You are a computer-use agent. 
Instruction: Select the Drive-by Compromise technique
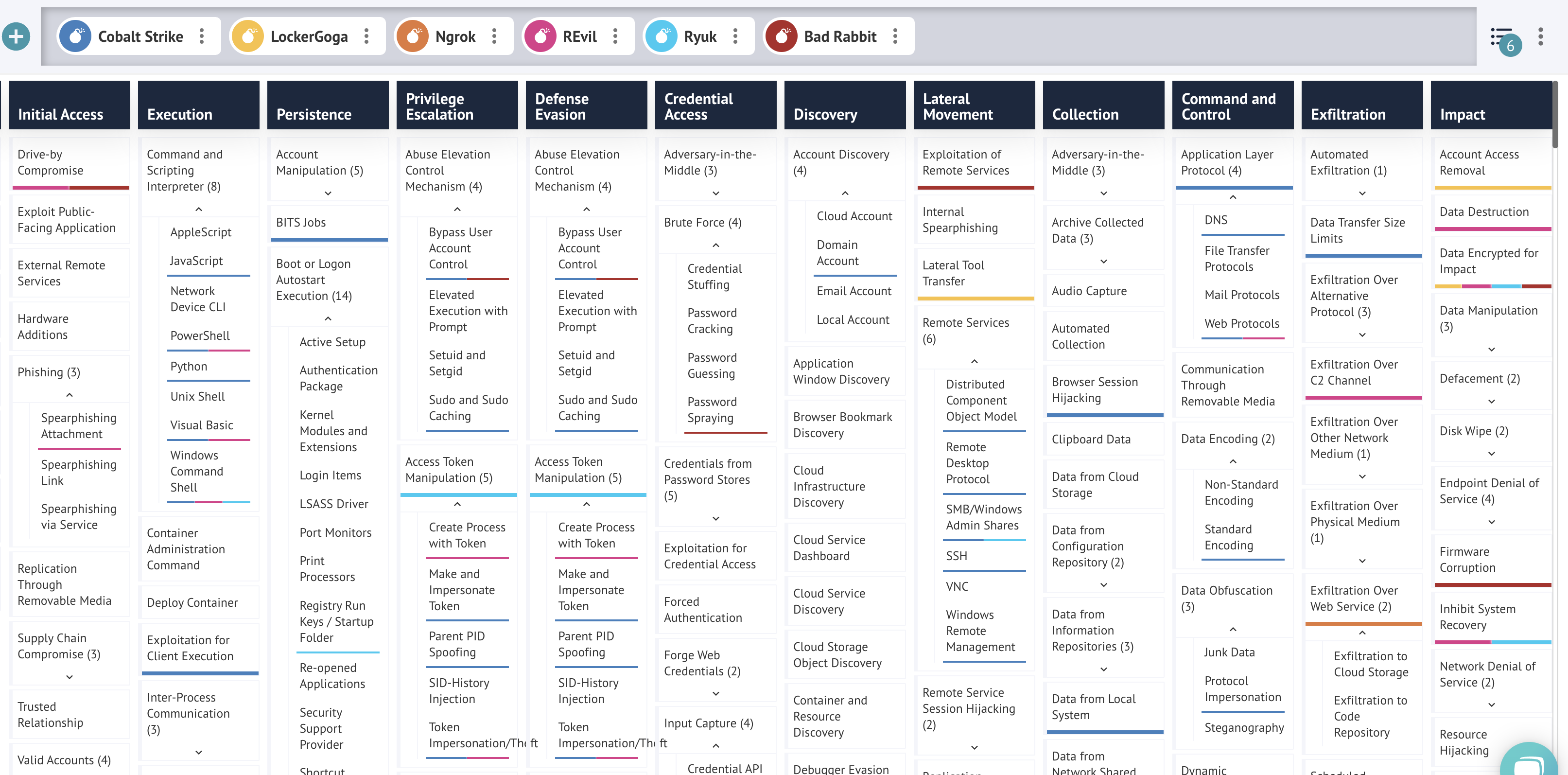point(51,162)
